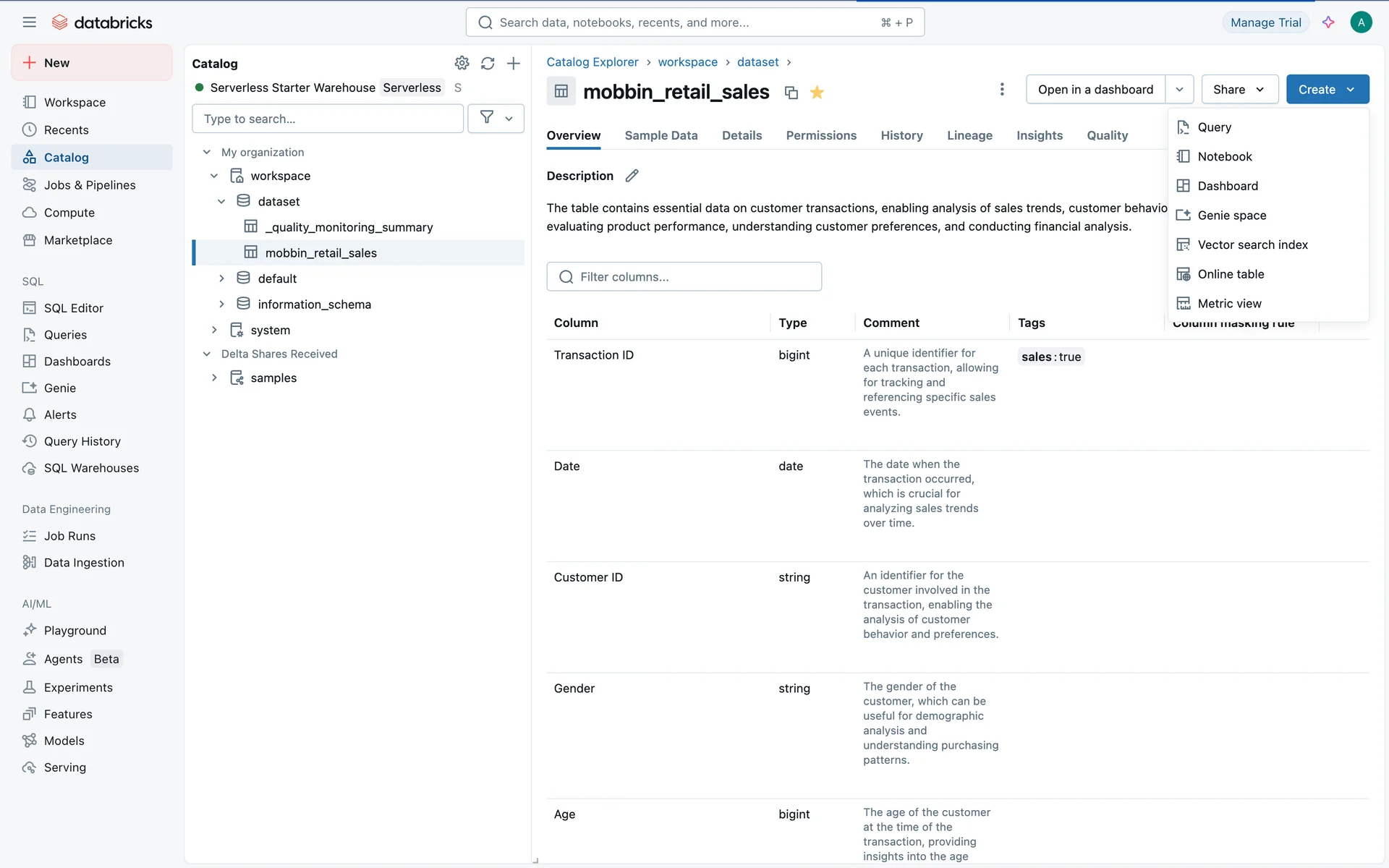This screenshot has height=868, width=1389.
Task: Click the plus icon in Catalog panel
Action: point(514,63)
